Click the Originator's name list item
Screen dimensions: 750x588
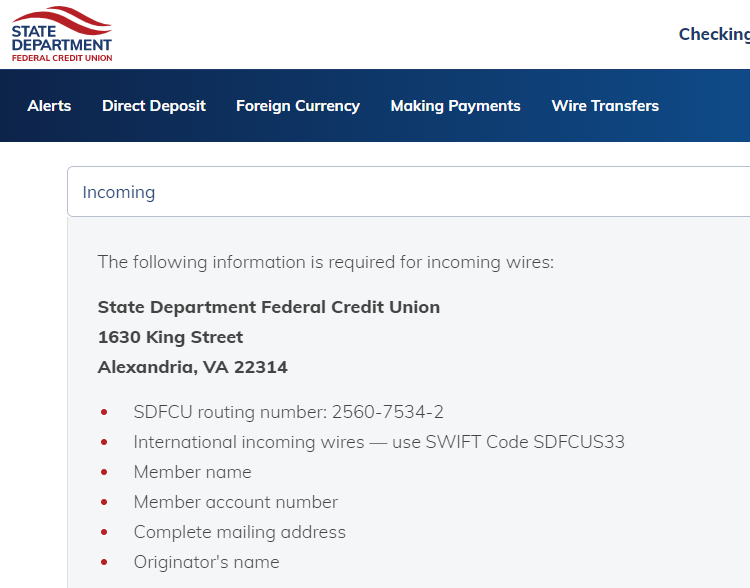206,562
